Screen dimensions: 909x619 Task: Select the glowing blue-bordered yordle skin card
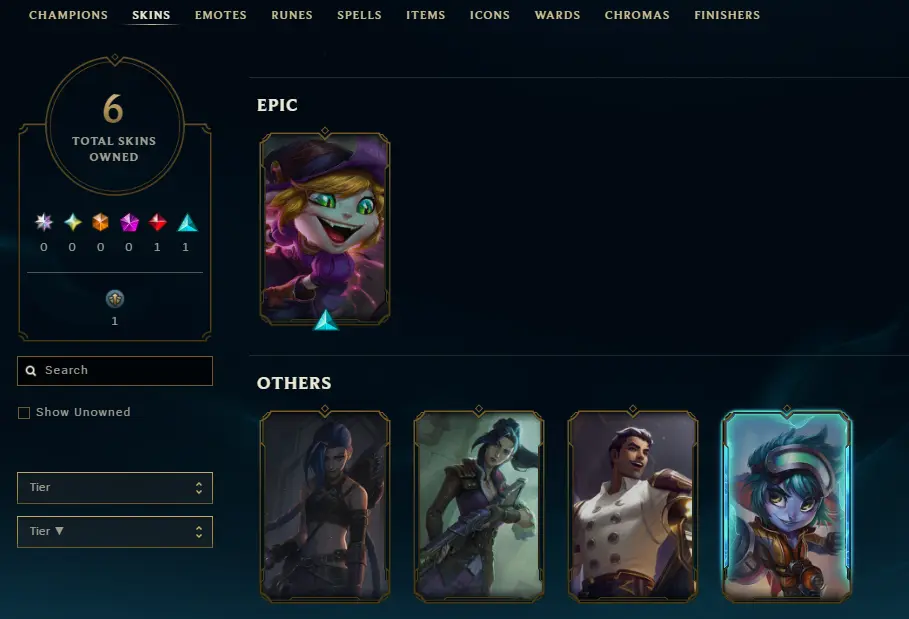(x=787, y=506)
